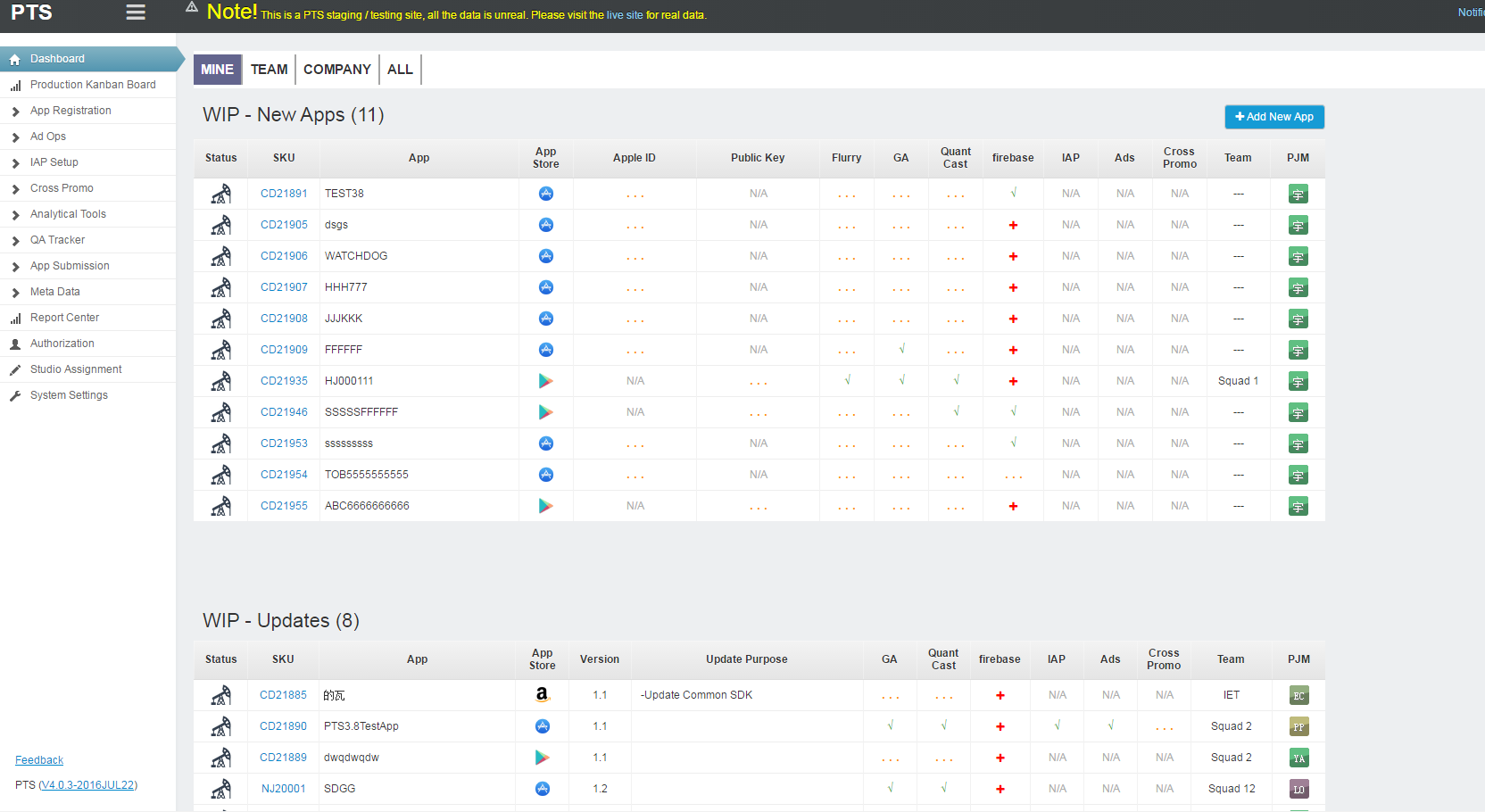Click the Google Play icon for HJ000111
This screenshot has height=812, width=1485.
(x=546, y=381)
